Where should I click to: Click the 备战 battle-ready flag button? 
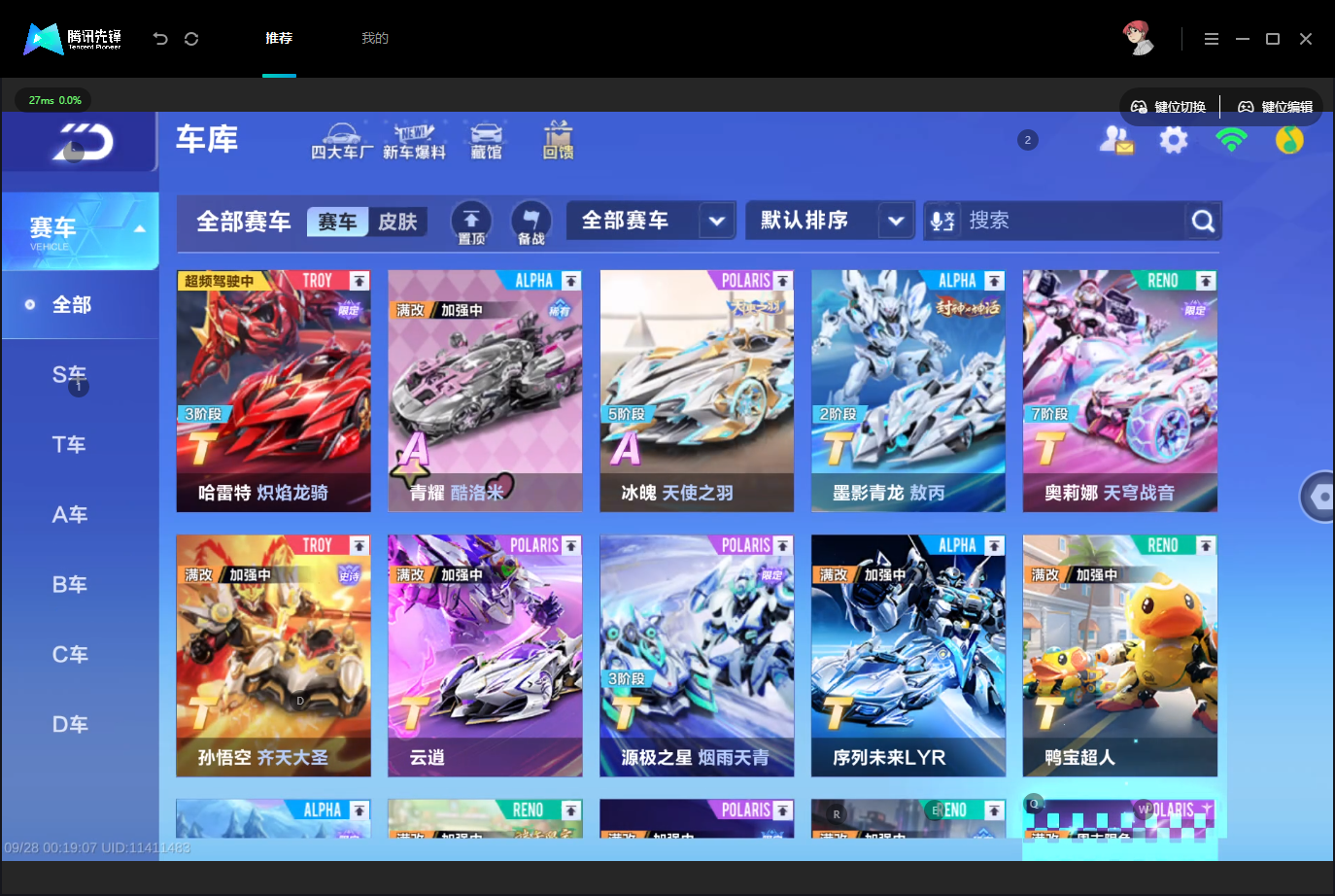tap(531, 223)
